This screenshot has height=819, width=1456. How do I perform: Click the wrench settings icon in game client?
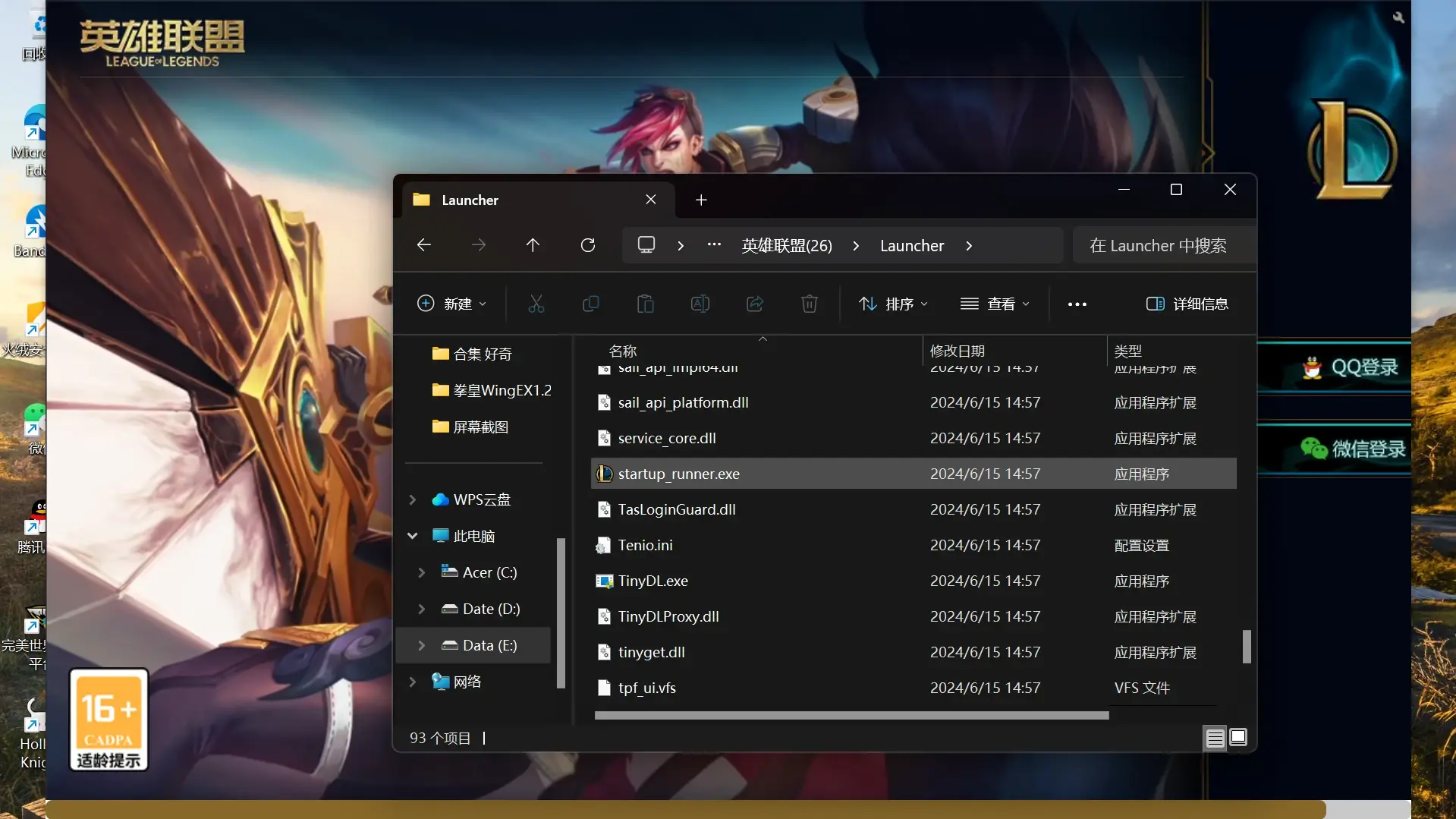(1398, 17)
